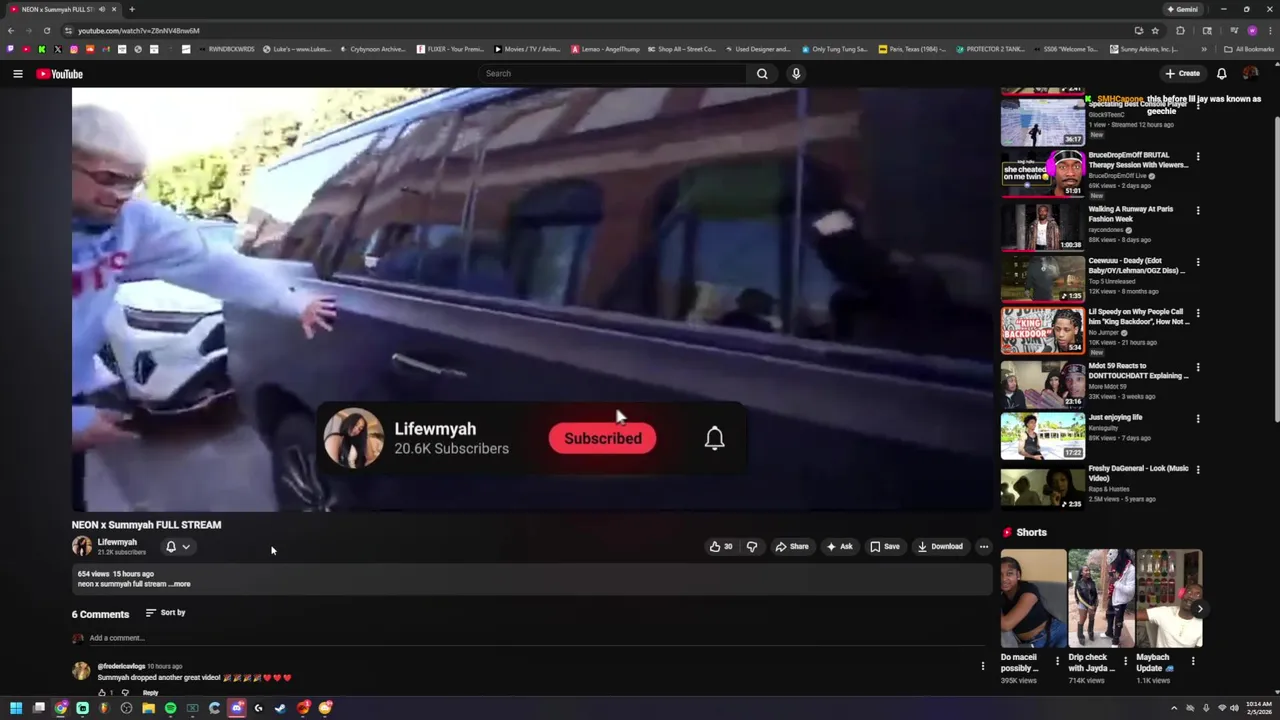Open menu for Walking A Runway video
Screen dimensions: 1280x720
click(1197, 210)
